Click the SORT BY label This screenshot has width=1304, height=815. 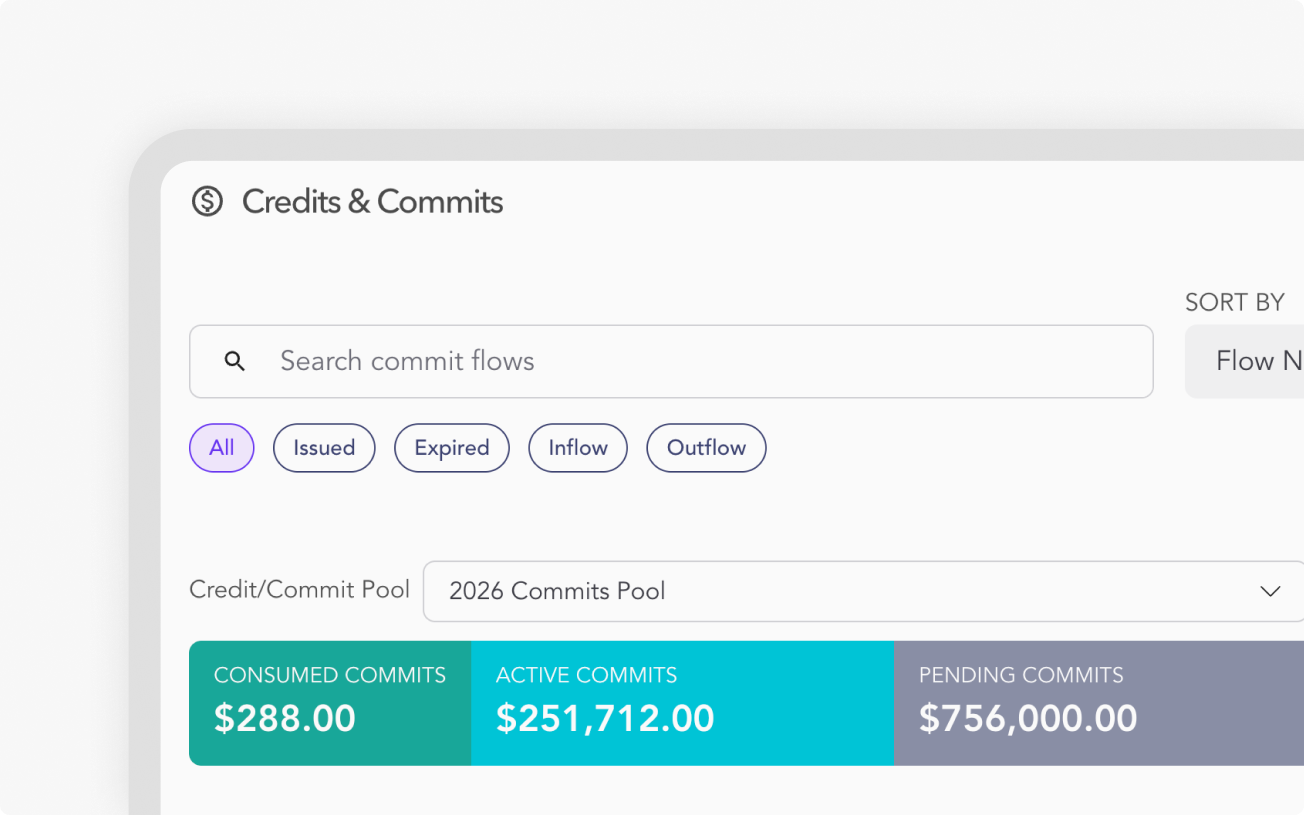coord(1234,303)
